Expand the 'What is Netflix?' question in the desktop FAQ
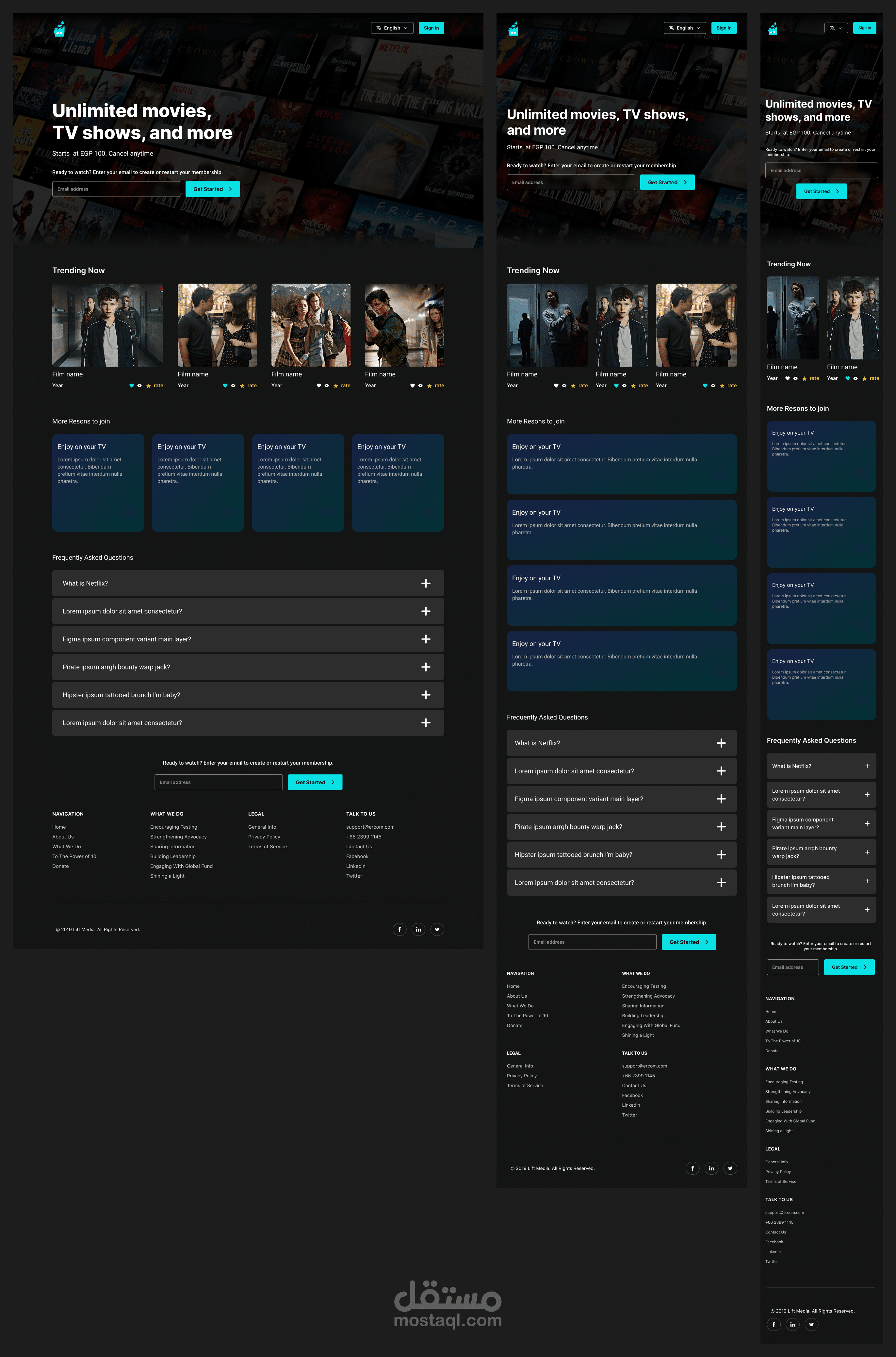896x1357 pixels. coord(426,583)
